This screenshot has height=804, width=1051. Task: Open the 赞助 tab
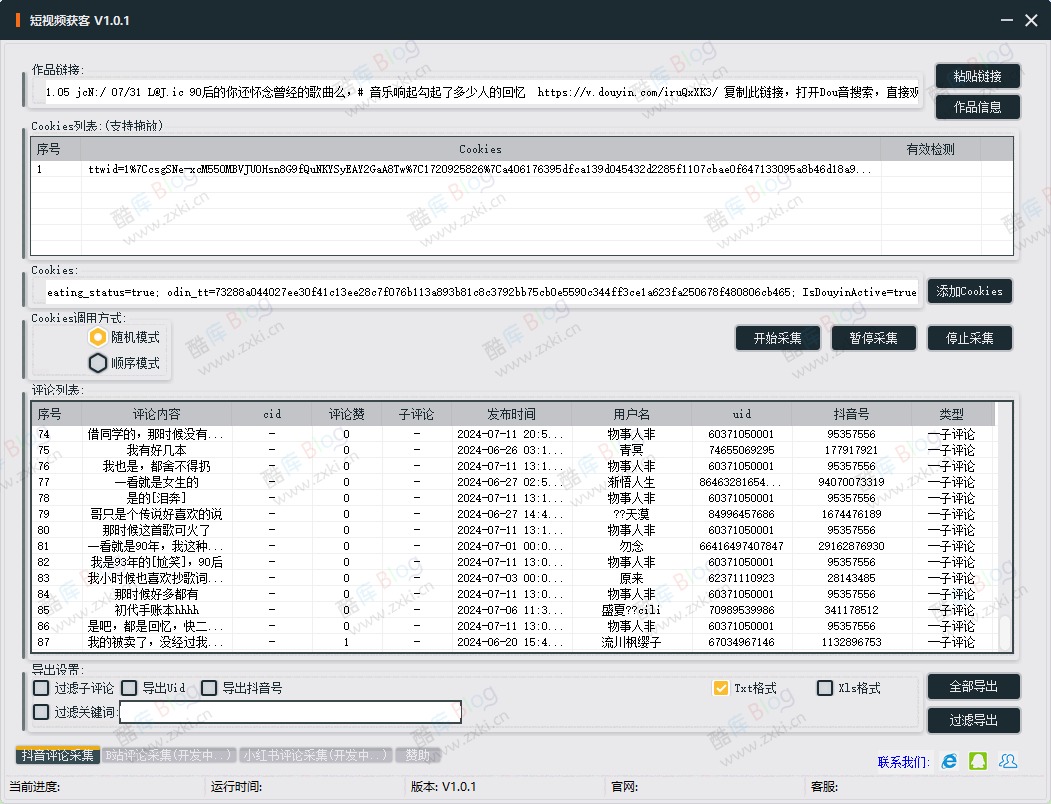(x=417, y=756)
